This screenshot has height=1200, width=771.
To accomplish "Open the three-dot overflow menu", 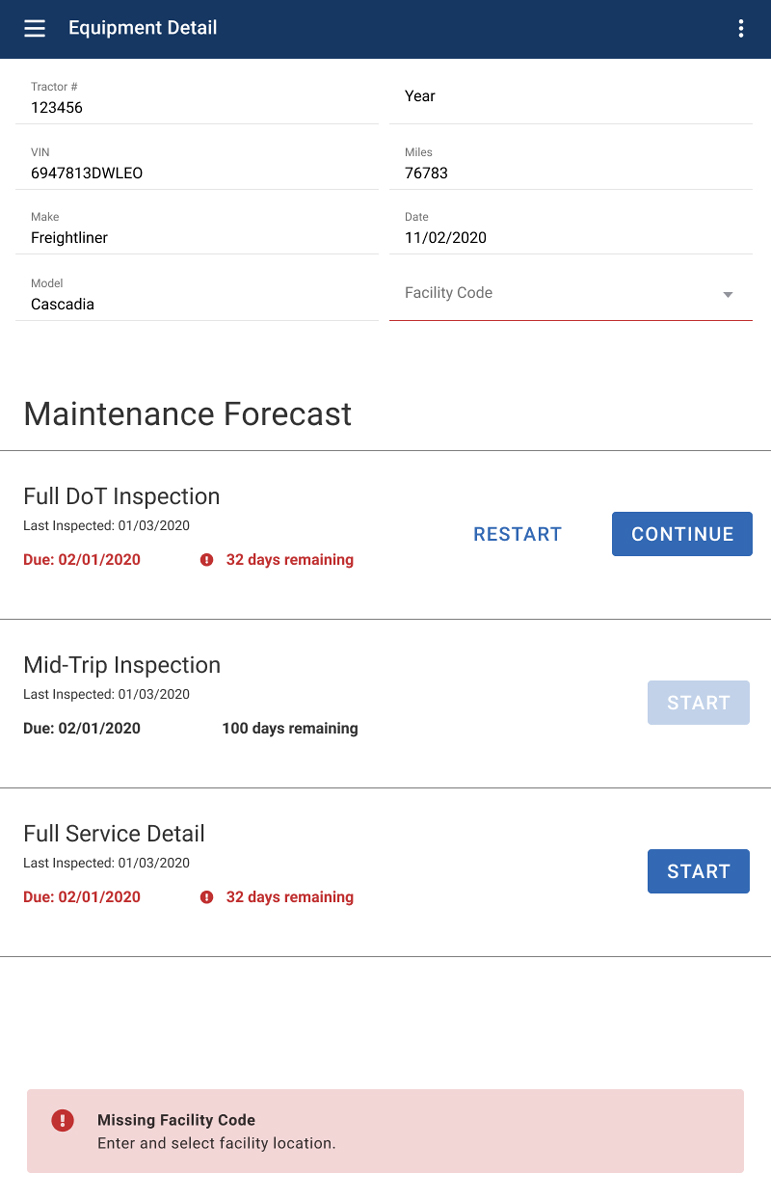I will [741, 28].
